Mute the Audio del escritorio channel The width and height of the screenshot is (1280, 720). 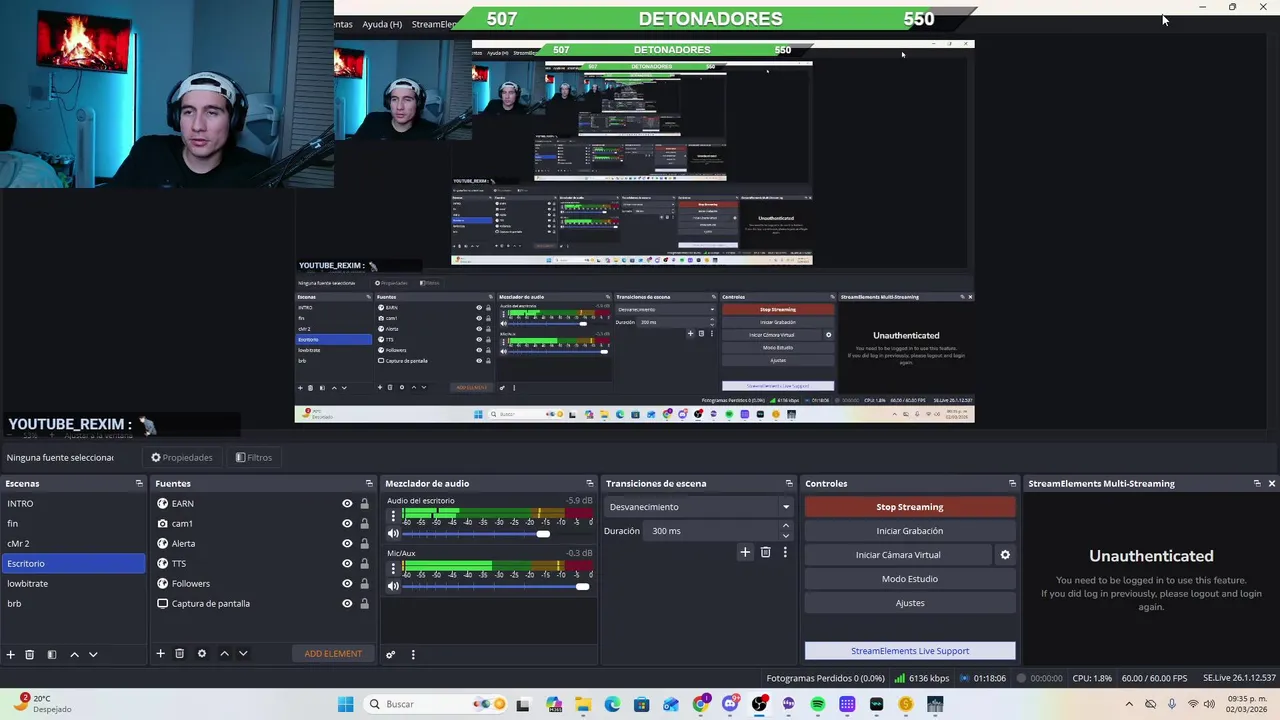coord(393,534)
